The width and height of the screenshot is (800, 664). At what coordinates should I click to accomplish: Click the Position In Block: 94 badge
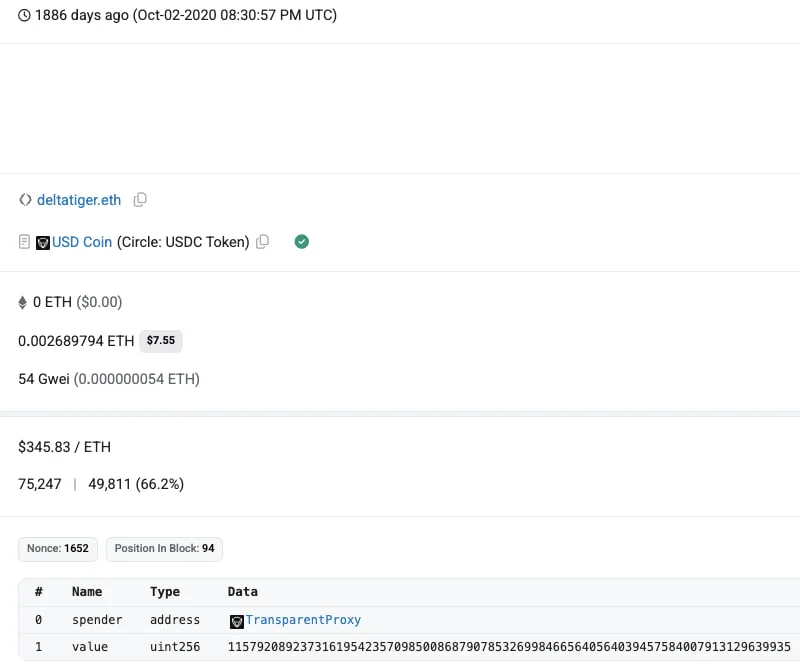click(164, 549)
